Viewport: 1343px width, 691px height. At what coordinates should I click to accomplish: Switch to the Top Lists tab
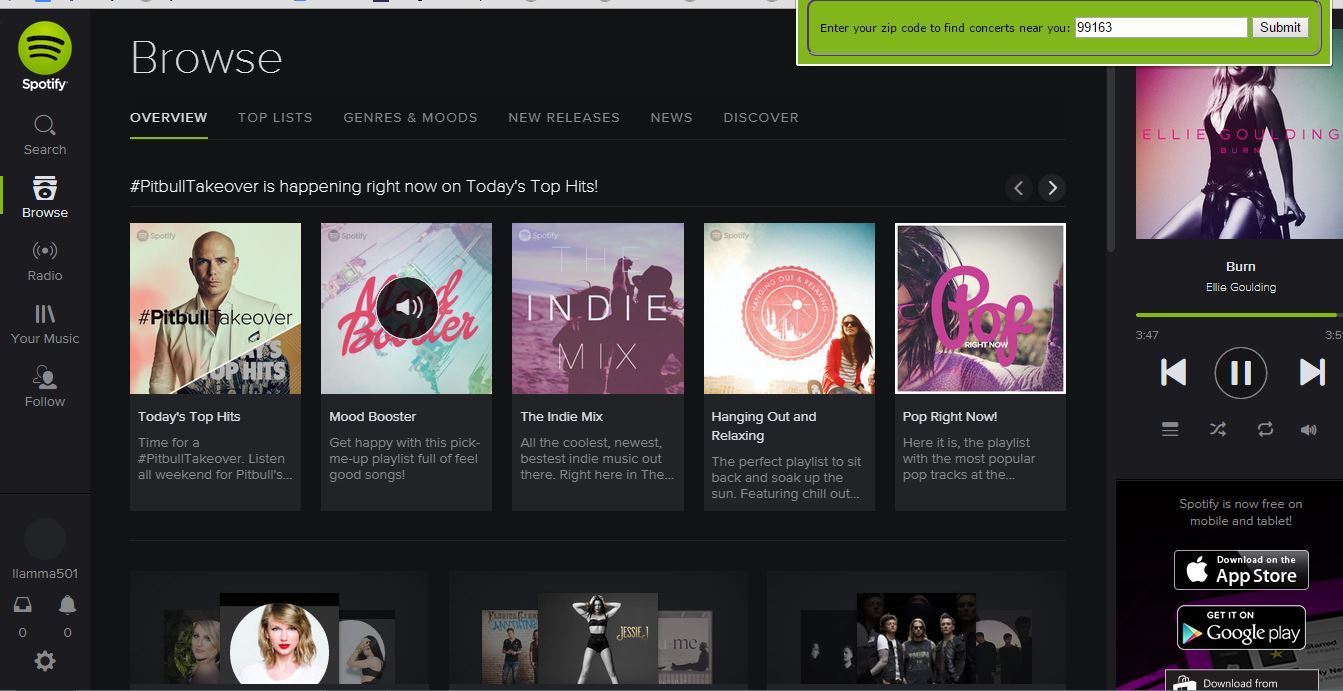pos(275,117)
